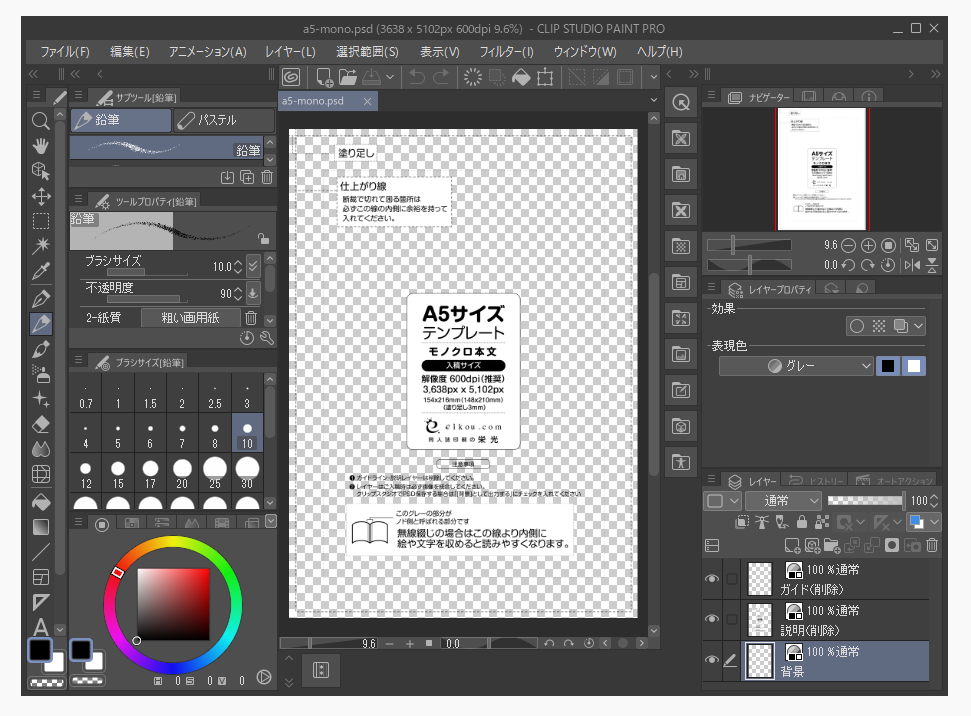Viewport: 971px width, 716px height.
Task: Select パステル tool group button
Action: coord(223,120)
